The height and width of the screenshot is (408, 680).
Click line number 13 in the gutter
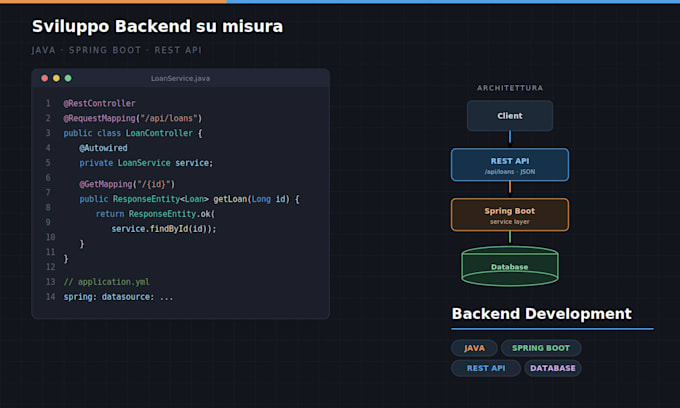(x=51, y=282)
